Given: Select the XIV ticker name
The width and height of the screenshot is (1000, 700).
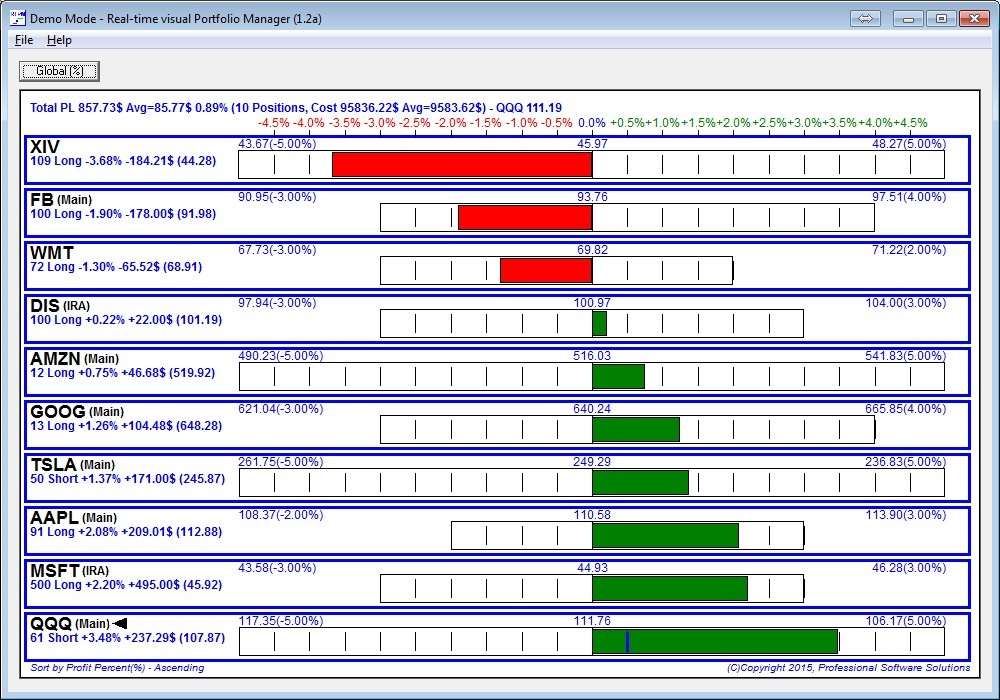Looking at the screenshot, I should [x=45, y=147].
